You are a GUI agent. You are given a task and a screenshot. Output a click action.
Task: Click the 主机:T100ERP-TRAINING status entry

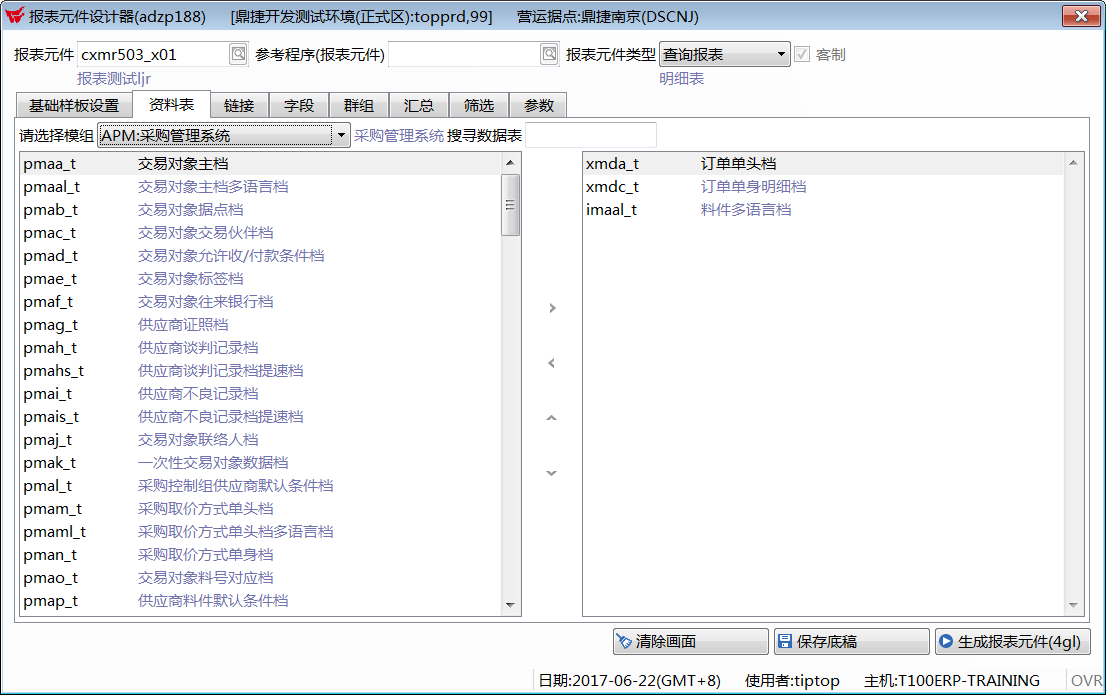point(952,680)
